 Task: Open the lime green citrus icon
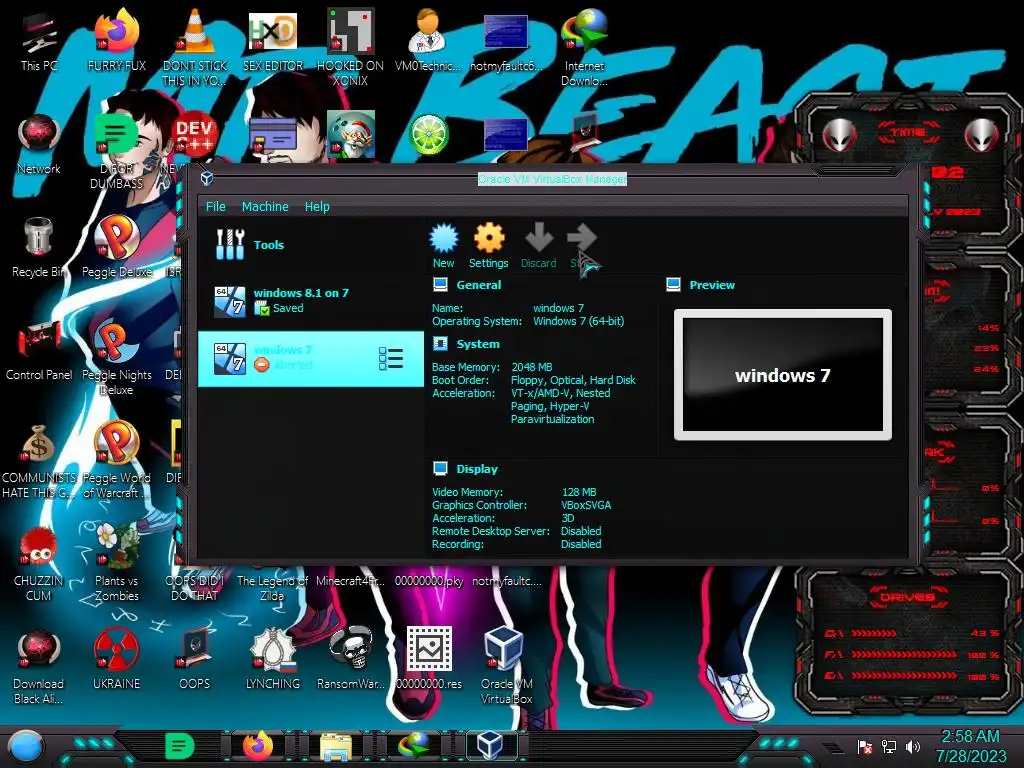pos(428,135)
